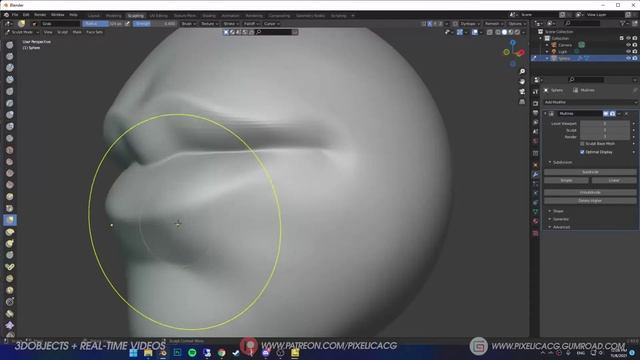Click the Linear subdivision button
Screen dimensions: 640x360
coord(614,180)
